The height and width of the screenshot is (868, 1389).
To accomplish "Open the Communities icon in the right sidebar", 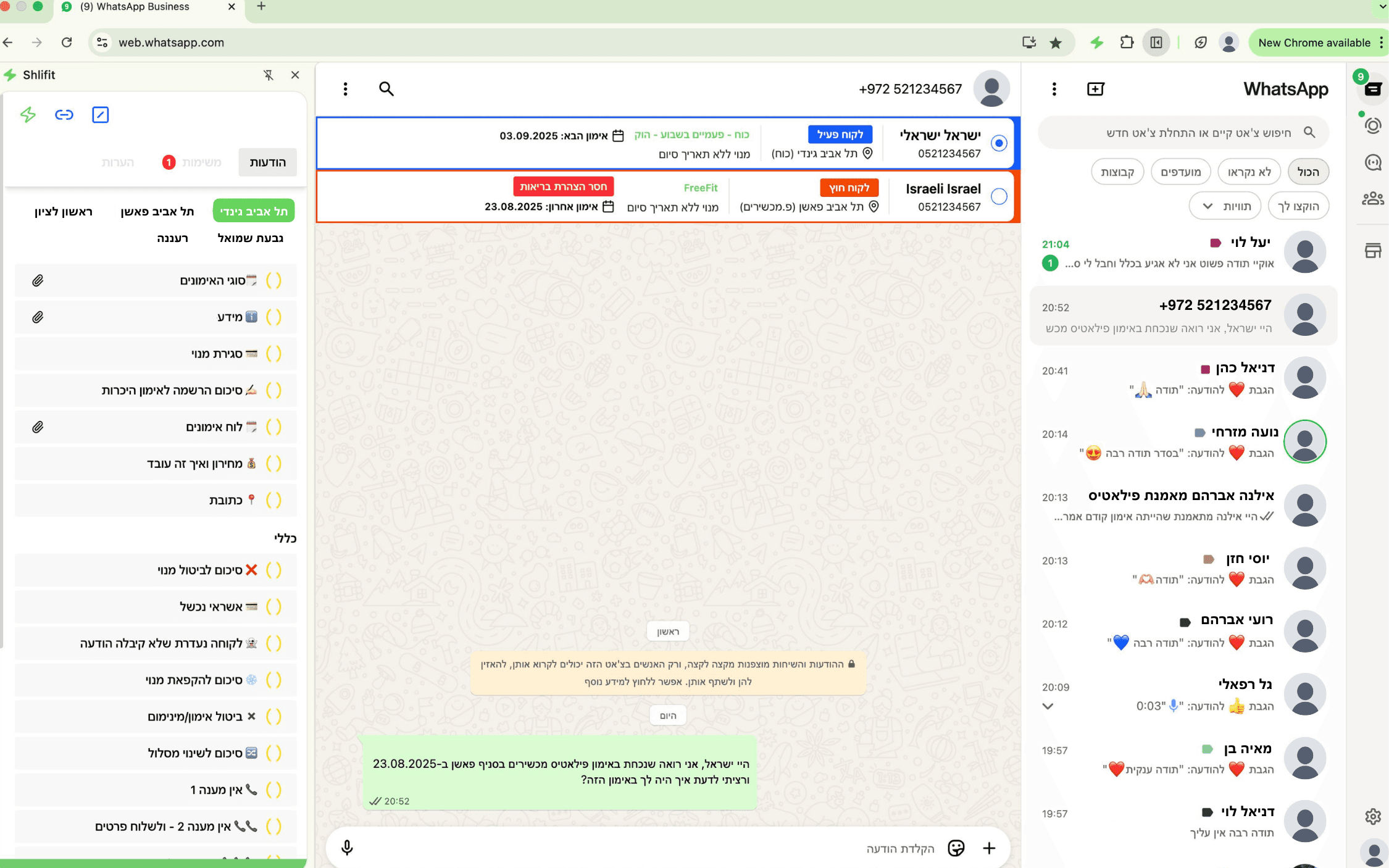I will click(1372, 198).
